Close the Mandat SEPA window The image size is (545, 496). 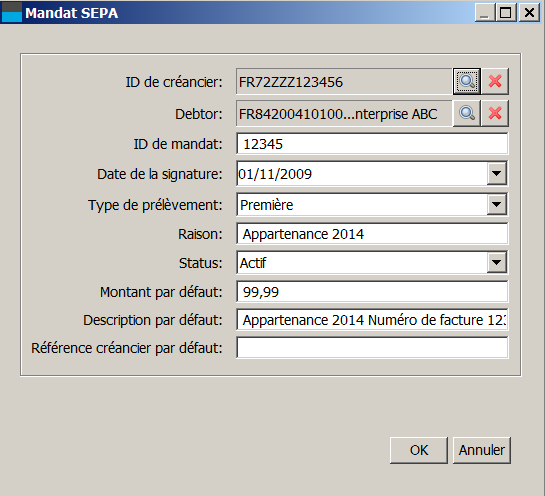(x=529, y=13)
